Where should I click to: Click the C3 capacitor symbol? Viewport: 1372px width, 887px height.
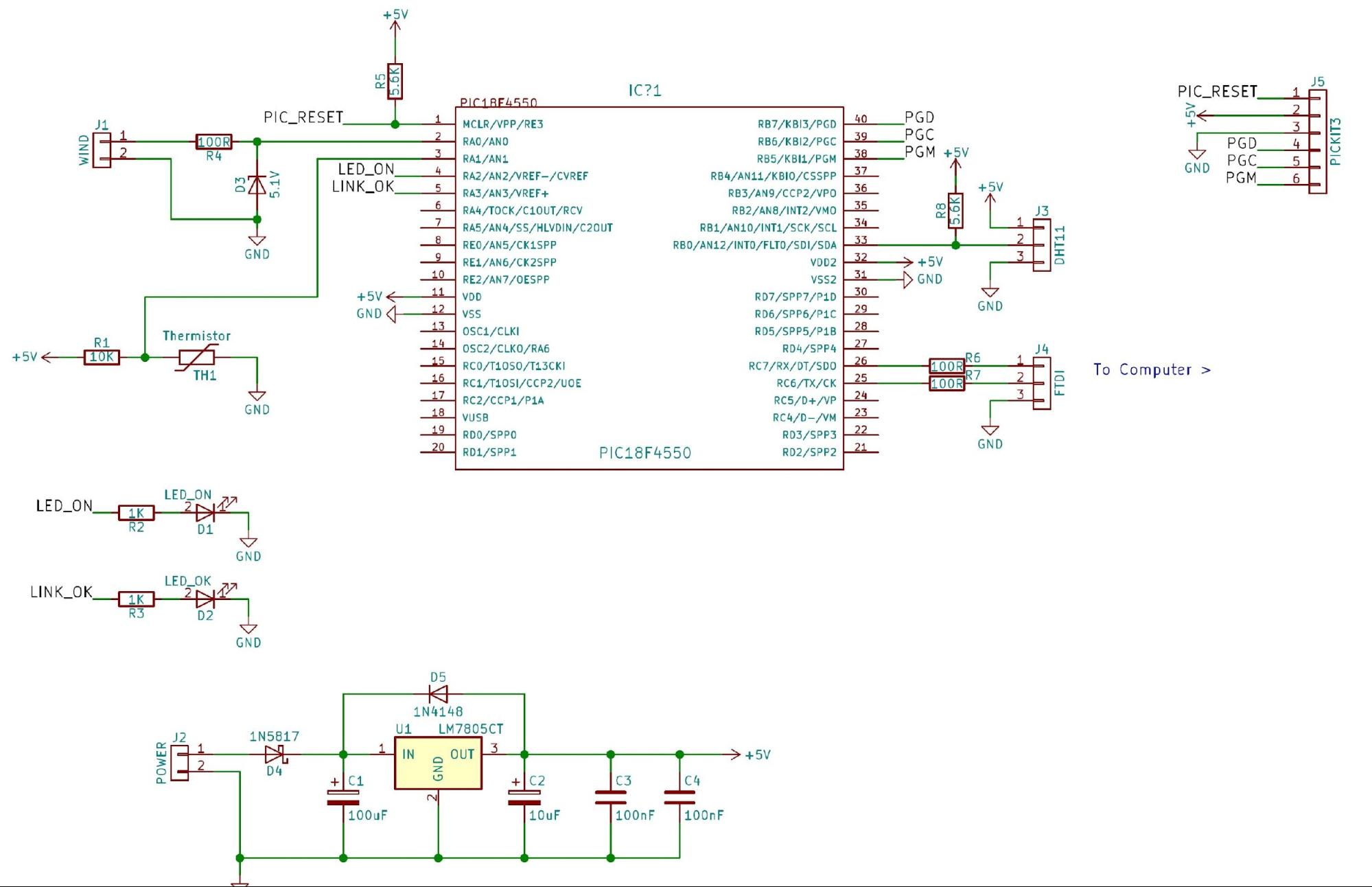pyautogui.click(x=611, y=796)
